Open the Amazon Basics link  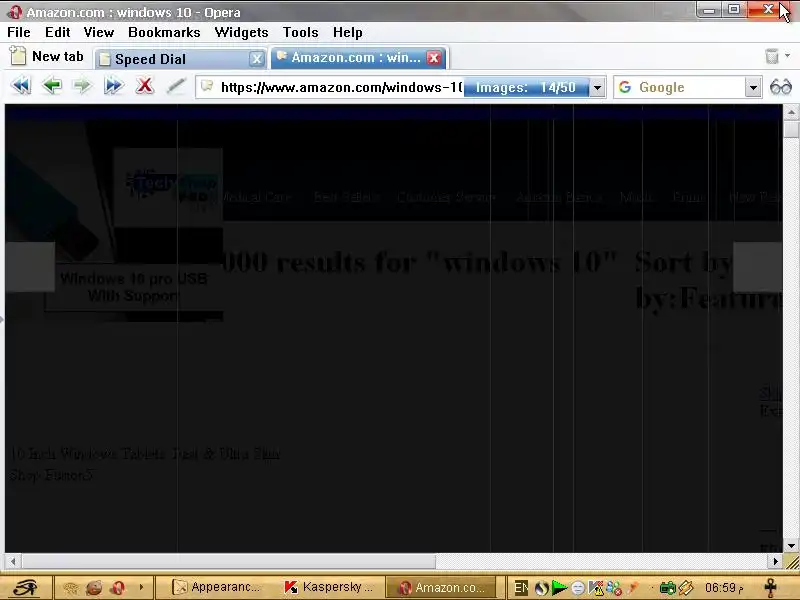coord(559,197)
